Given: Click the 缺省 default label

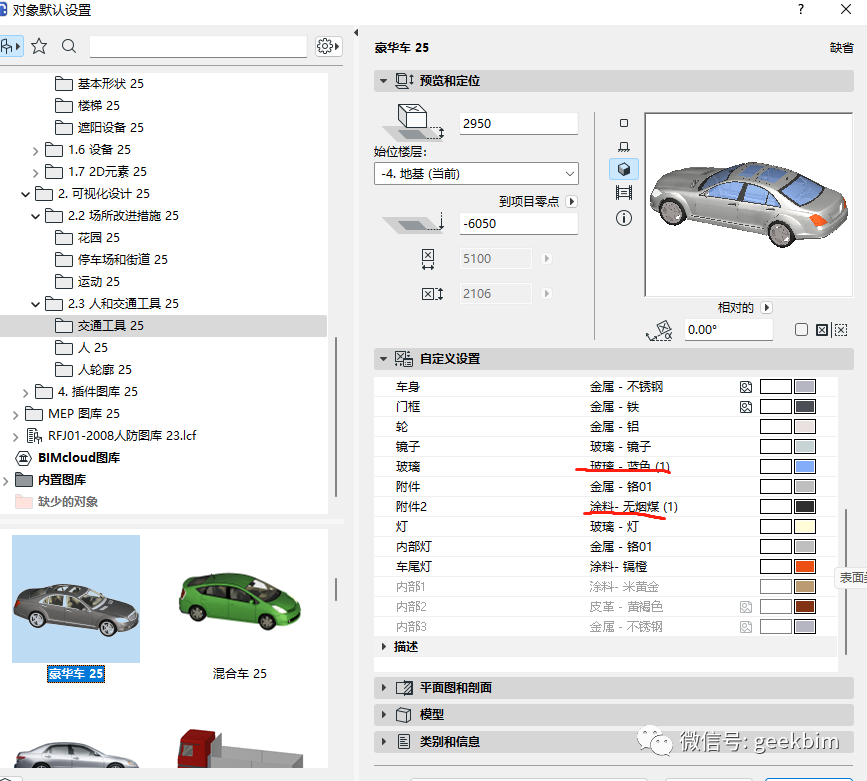Looking at the screenshot, I should pyautogui.click(x=842, y=48).
